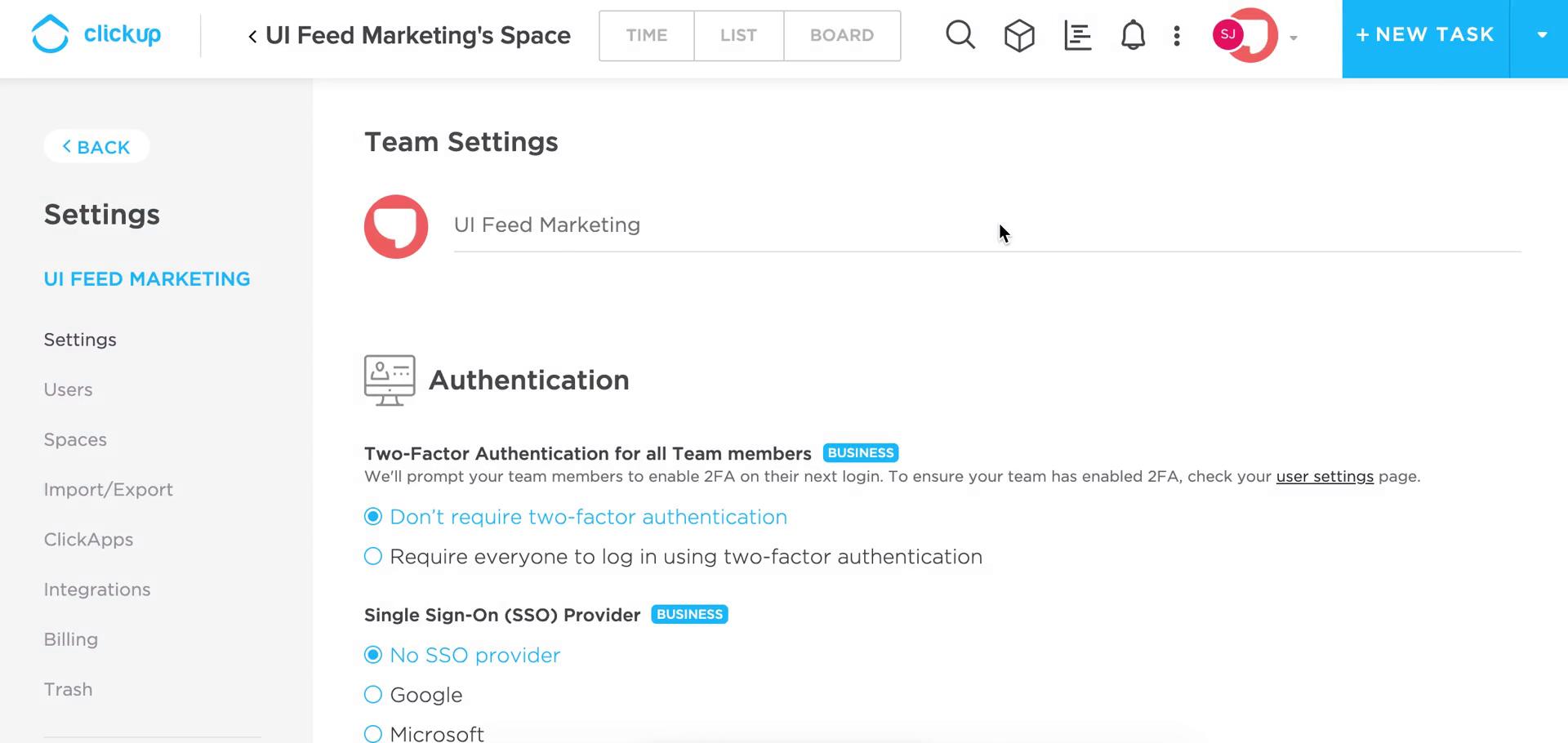The image size is (1568, 743).
Task: Create a new task with + NEW TASK
Action: 1426,35
